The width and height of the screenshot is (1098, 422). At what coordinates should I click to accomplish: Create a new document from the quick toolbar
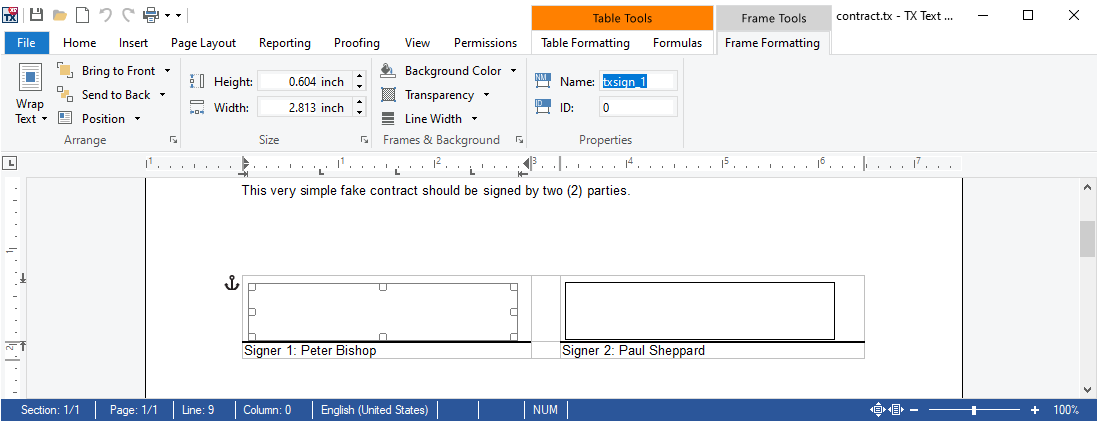pos(83,15)
